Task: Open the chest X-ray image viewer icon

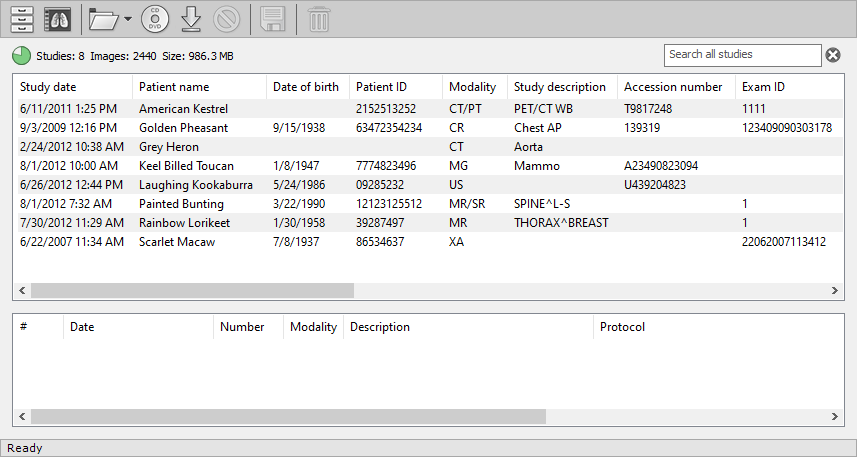Action: click(x=58, y=19)
